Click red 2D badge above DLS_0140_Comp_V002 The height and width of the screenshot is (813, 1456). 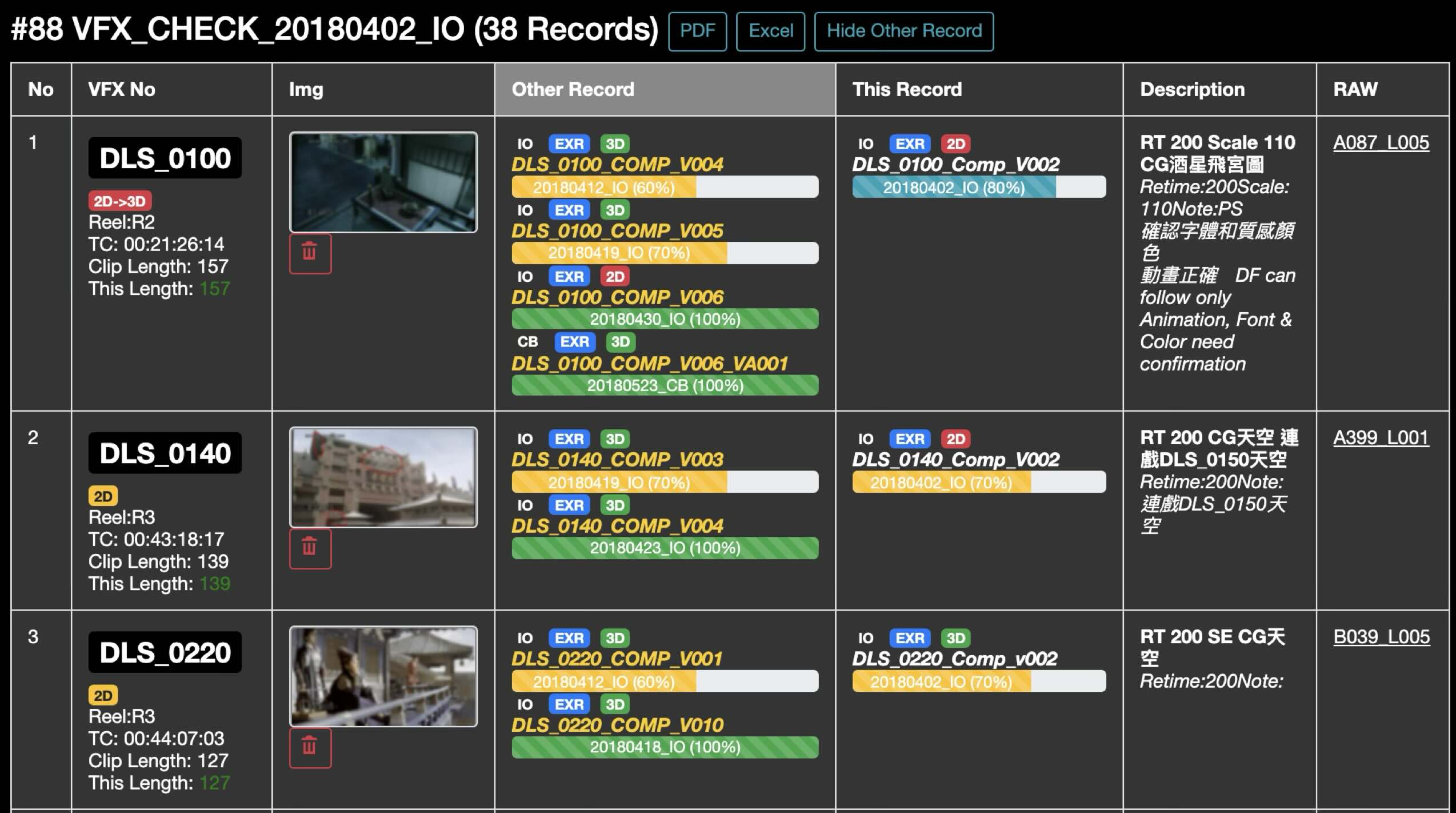coord(955,439)
